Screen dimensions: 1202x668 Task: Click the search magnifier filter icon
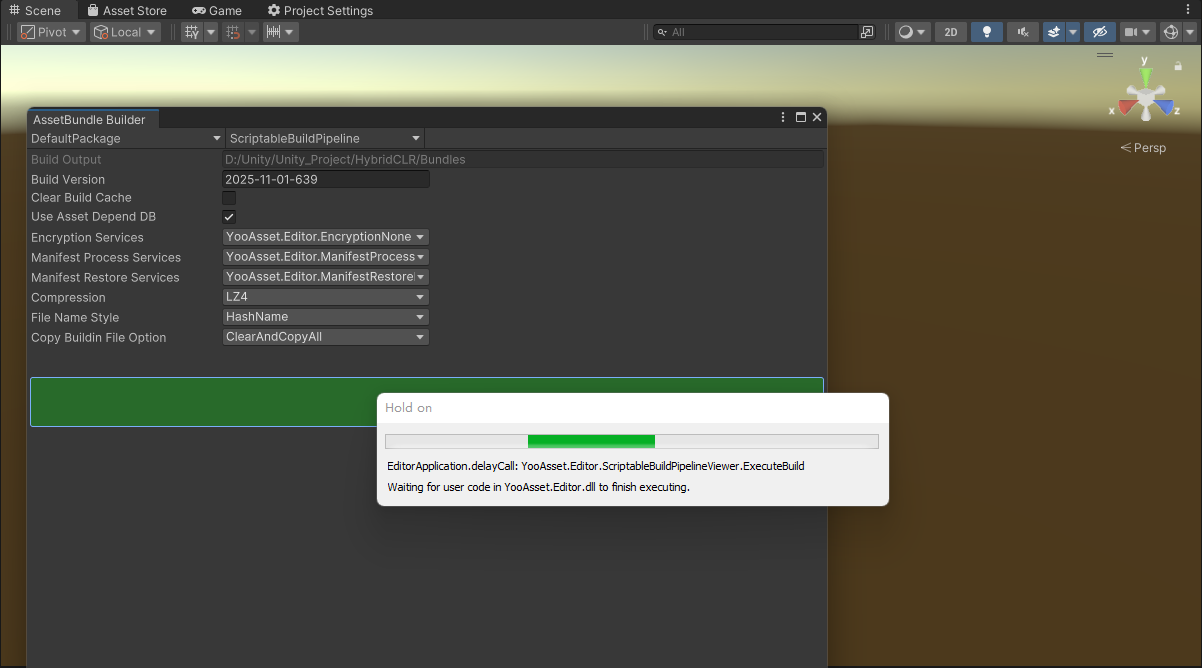tap(662, 32)
